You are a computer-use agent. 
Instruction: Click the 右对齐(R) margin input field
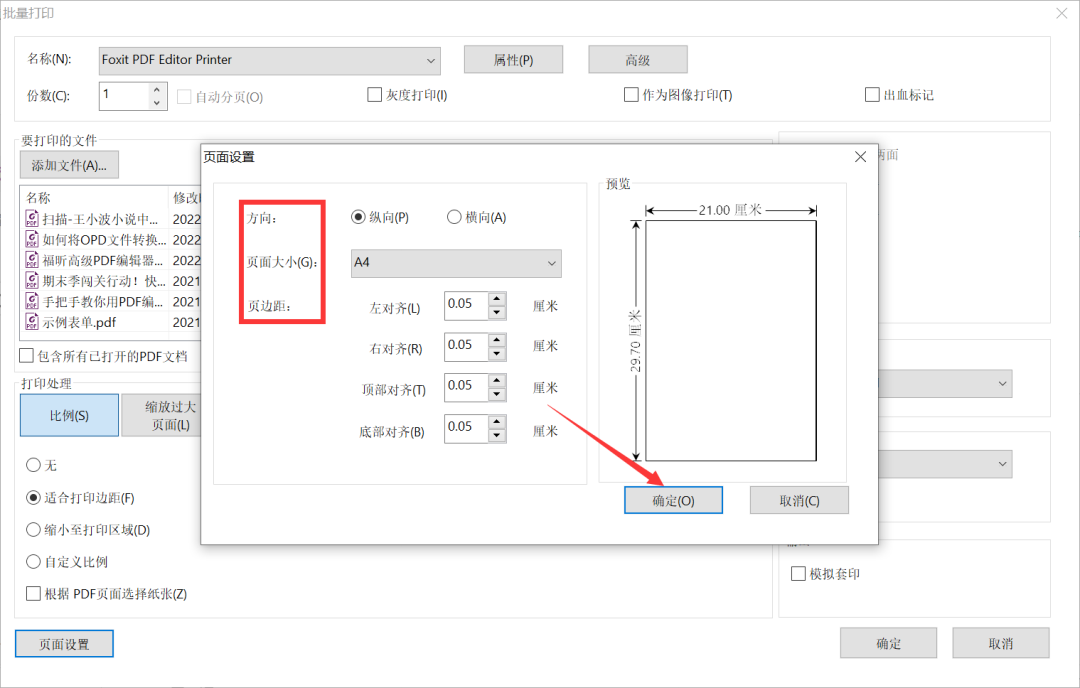pyautogui.click(x=466, y=347)
